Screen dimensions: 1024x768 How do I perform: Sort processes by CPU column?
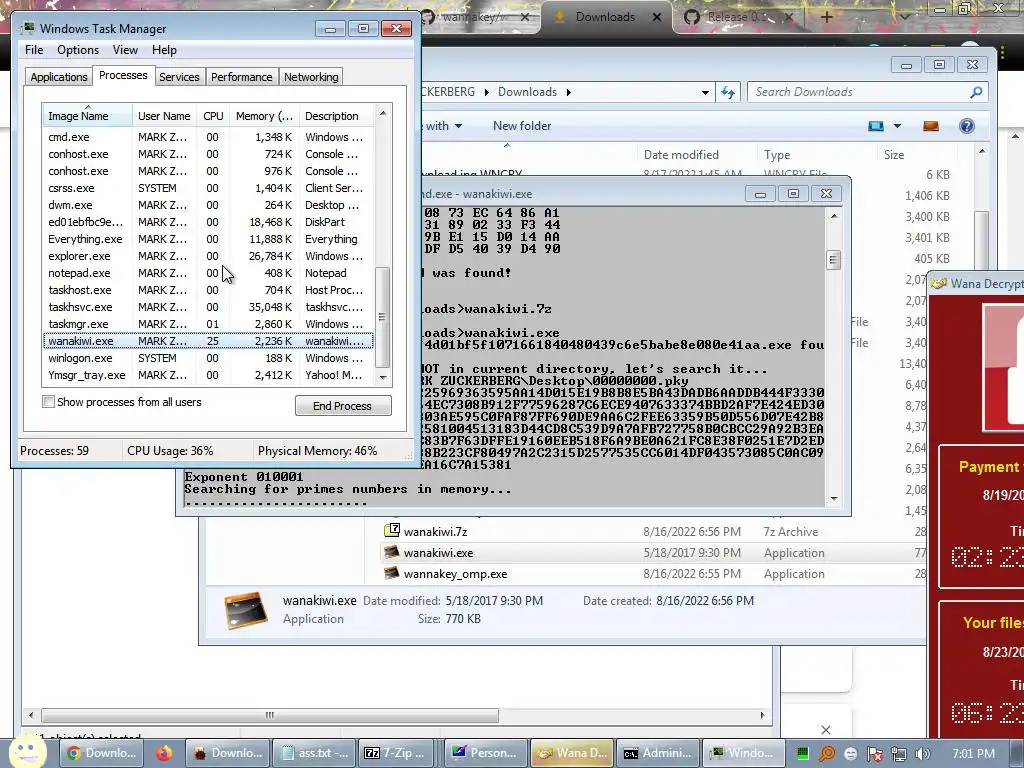point(213,116)
